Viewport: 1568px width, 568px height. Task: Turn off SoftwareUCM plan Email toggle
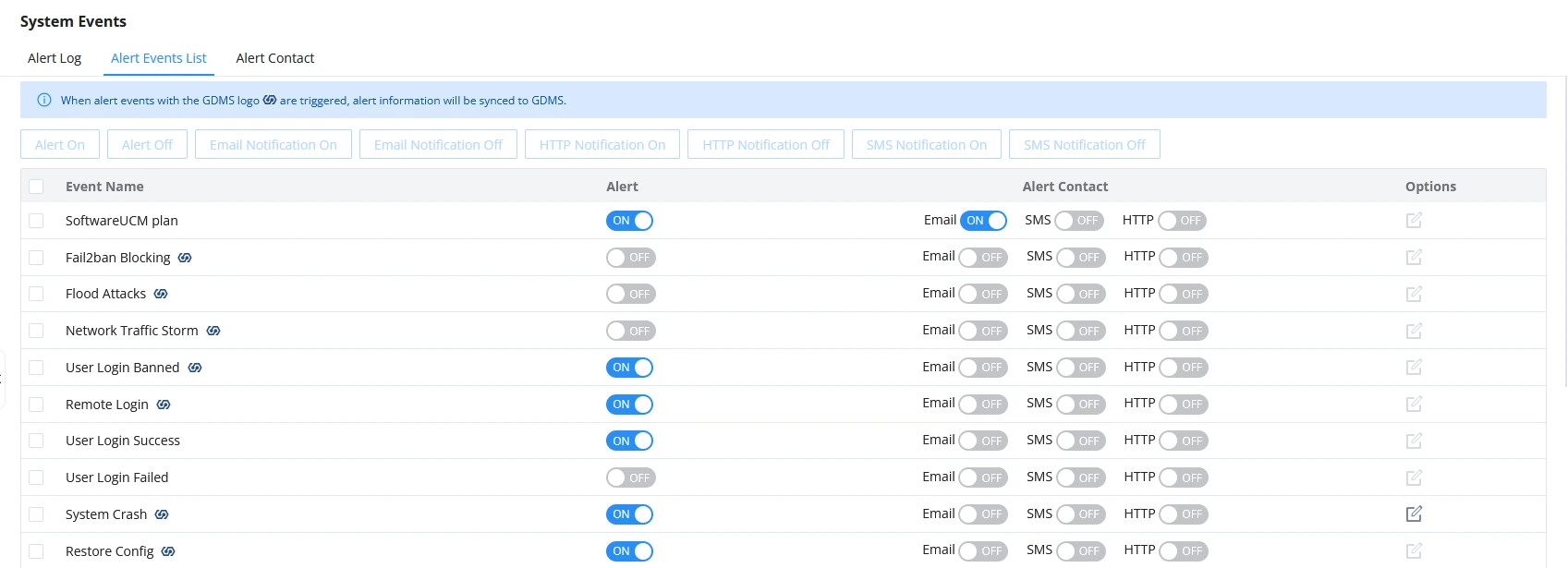tap(983, 221)
